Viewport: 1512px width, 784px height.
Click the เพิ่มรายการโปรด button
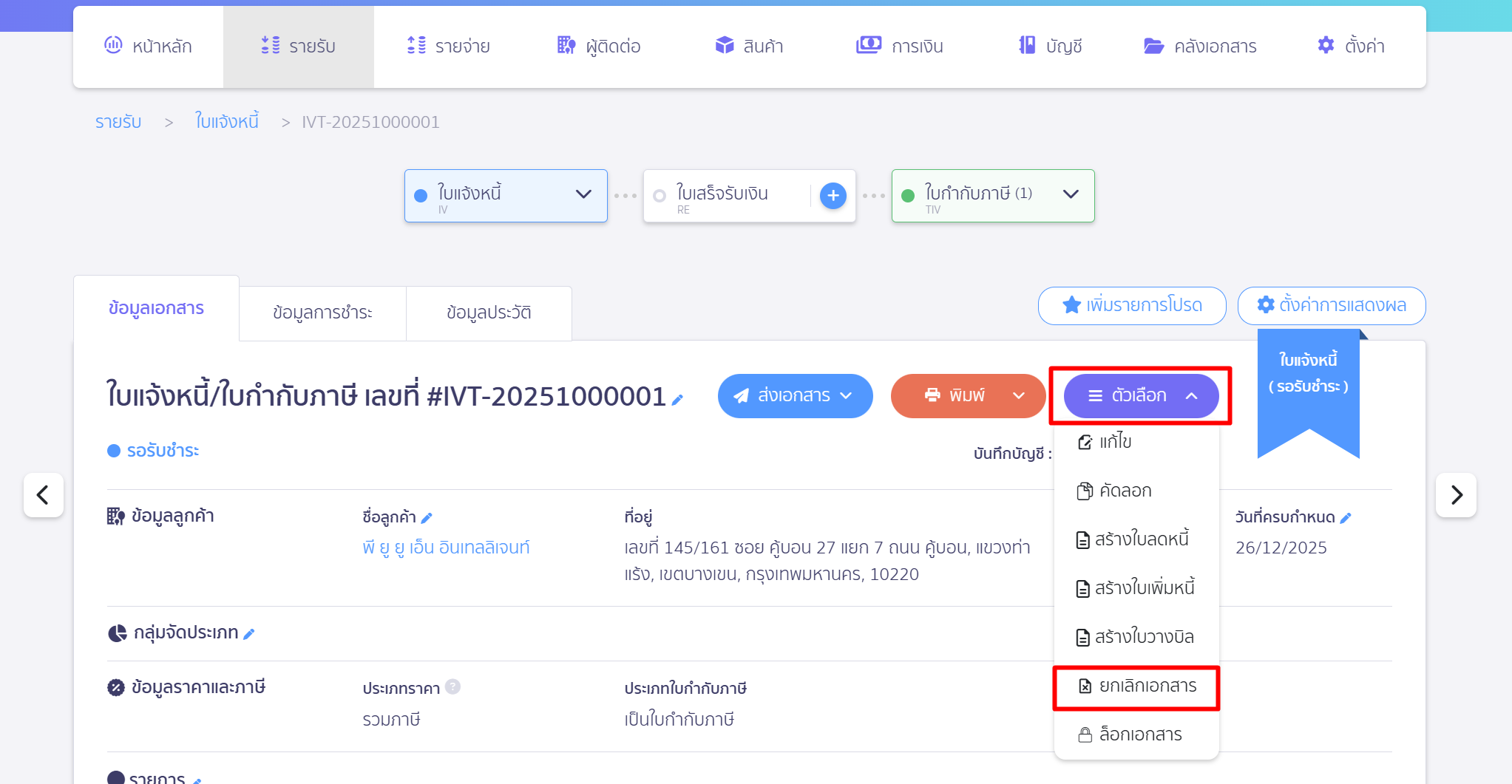(1131, 306)
